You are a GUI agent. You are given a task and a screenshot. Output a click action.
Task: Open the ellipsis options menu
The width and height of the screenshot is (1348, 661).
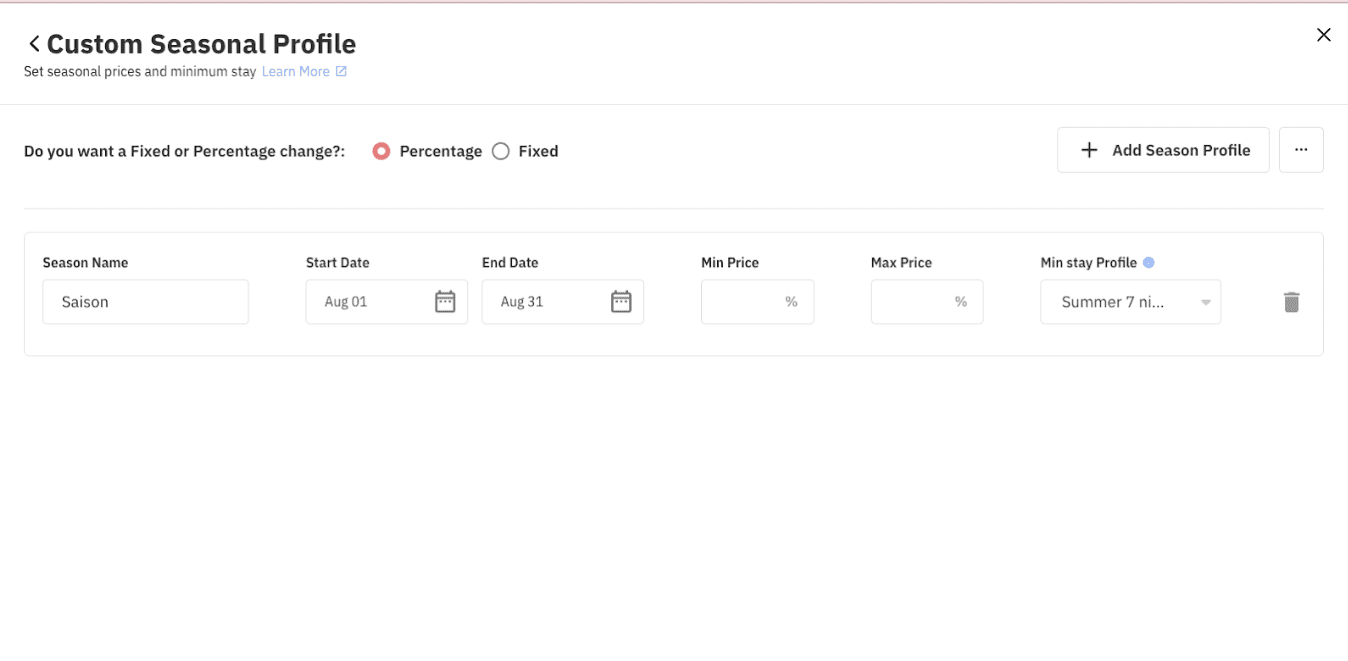click(x=1301, y=149)
